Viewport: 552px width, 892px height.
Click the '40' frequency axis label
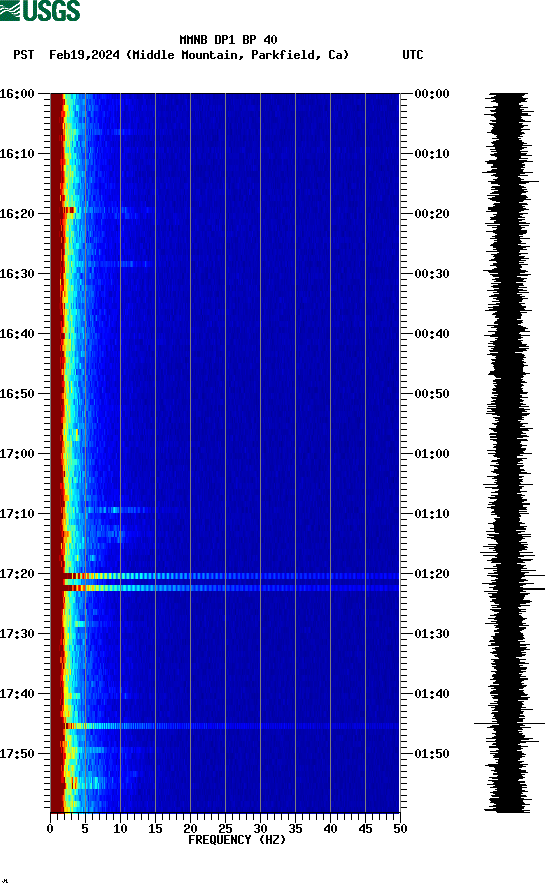pos(330,829)
